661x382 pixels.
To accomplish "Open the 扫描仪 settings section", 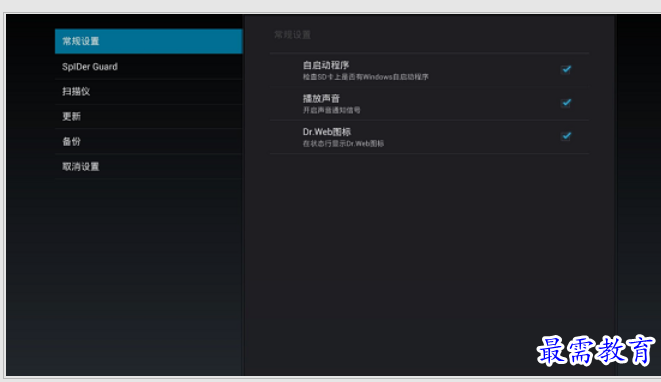I will pos(148,91).
